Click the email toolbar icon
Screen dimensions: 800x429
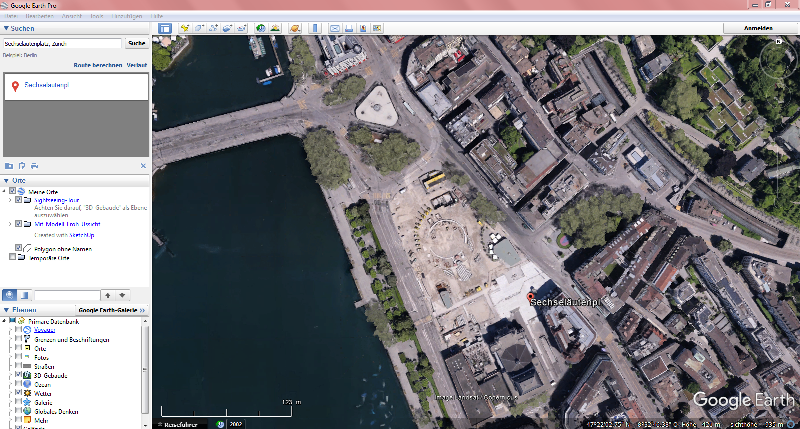(x=335, y=28)
